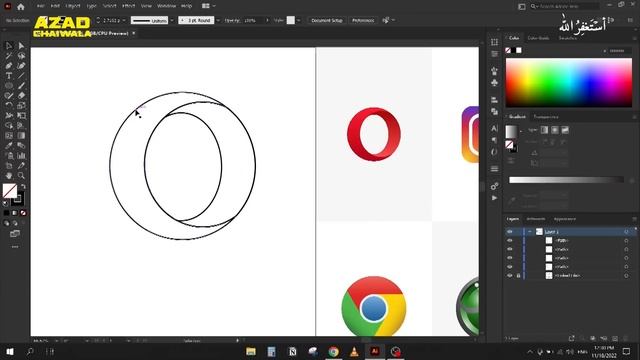Click the Document Setup button
Viewport: 640px width, 360px height.
327,20
